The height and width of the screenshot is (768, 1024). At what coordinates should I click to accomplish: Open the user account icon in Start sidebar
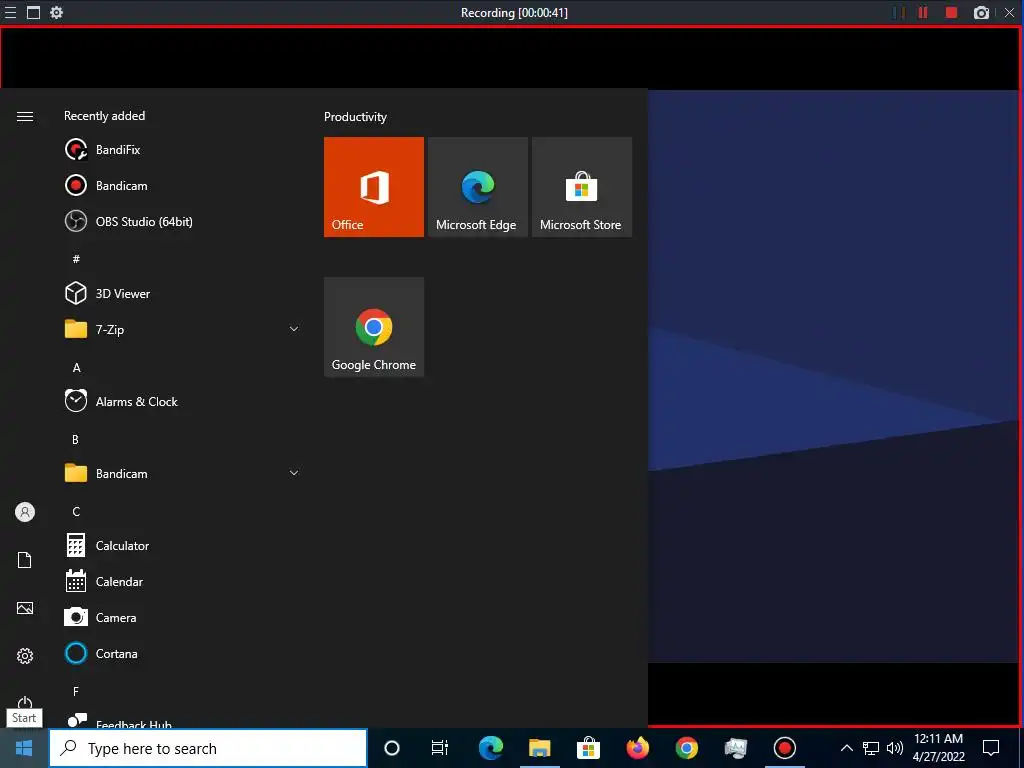click(25, 512)
